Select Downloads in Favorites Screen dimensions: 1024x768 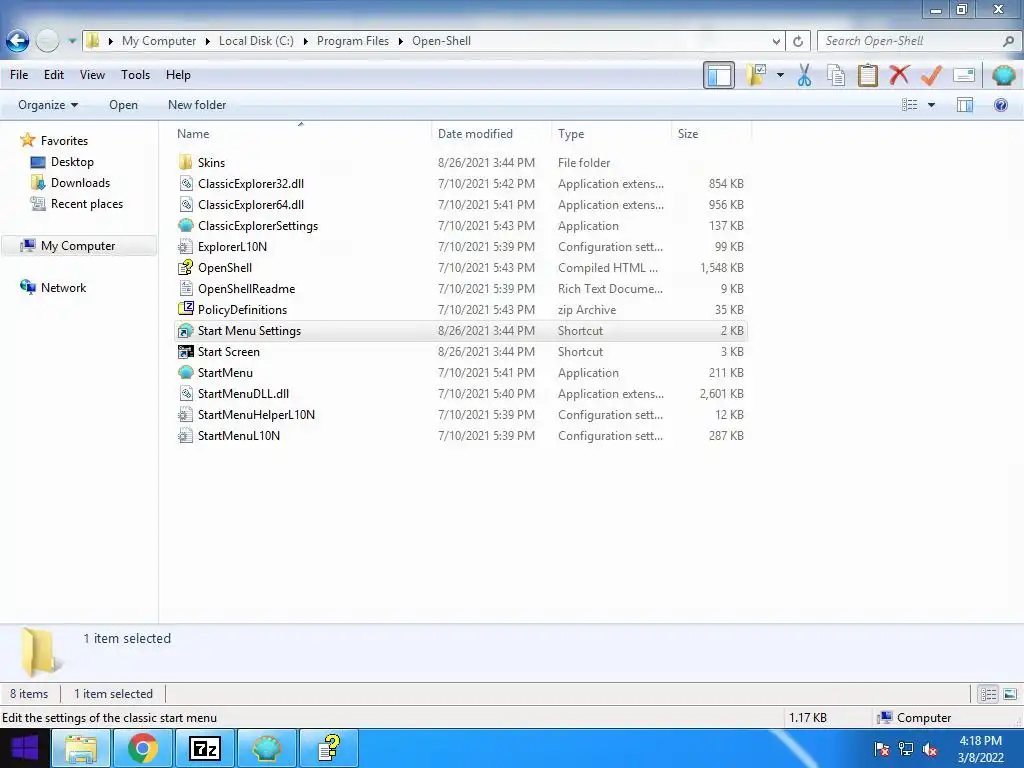click(80, 183)
